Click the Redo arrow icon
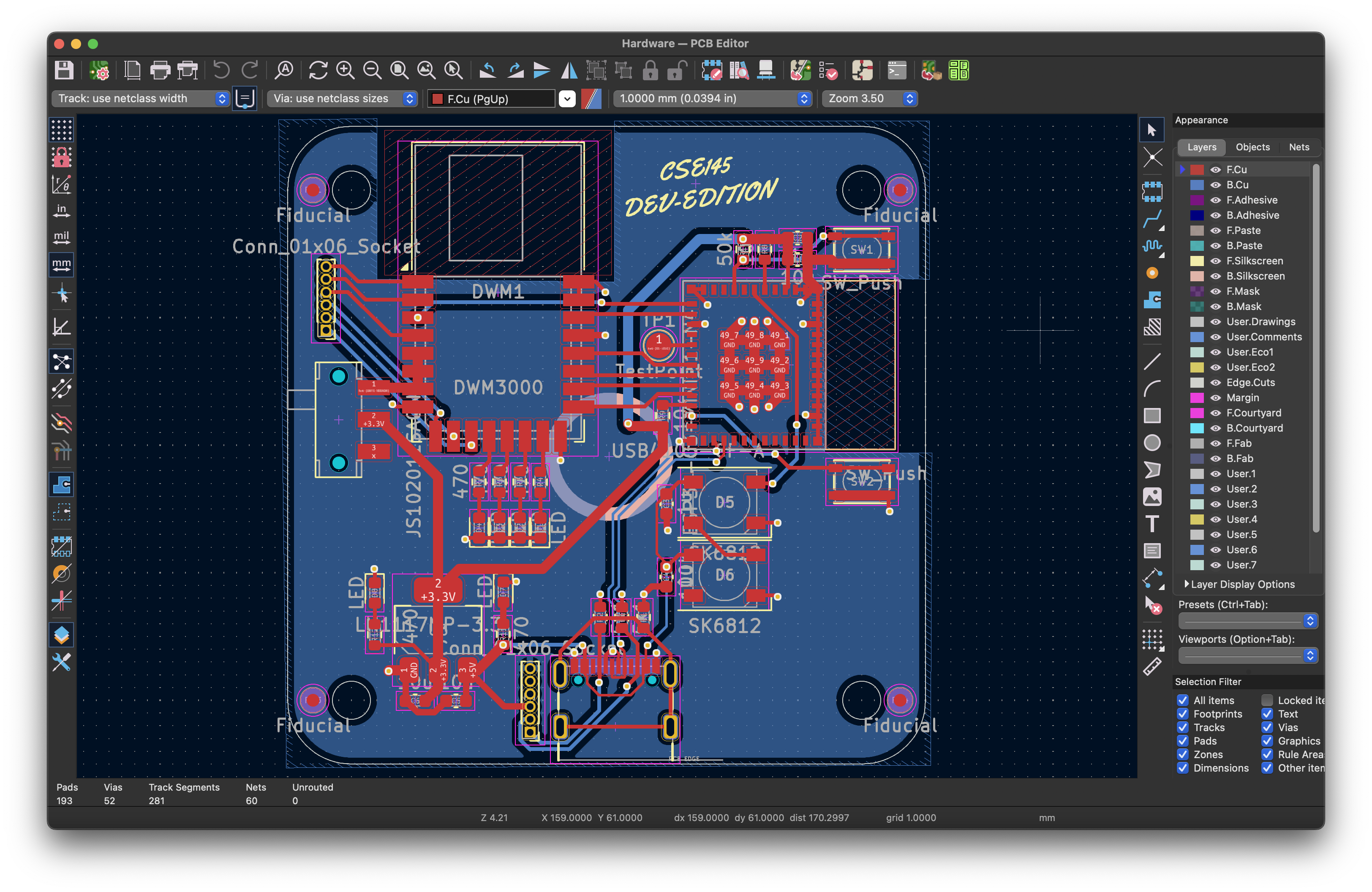Image resolution: width=1372 pixels, height=892 pixels. (x=249, y=70)
